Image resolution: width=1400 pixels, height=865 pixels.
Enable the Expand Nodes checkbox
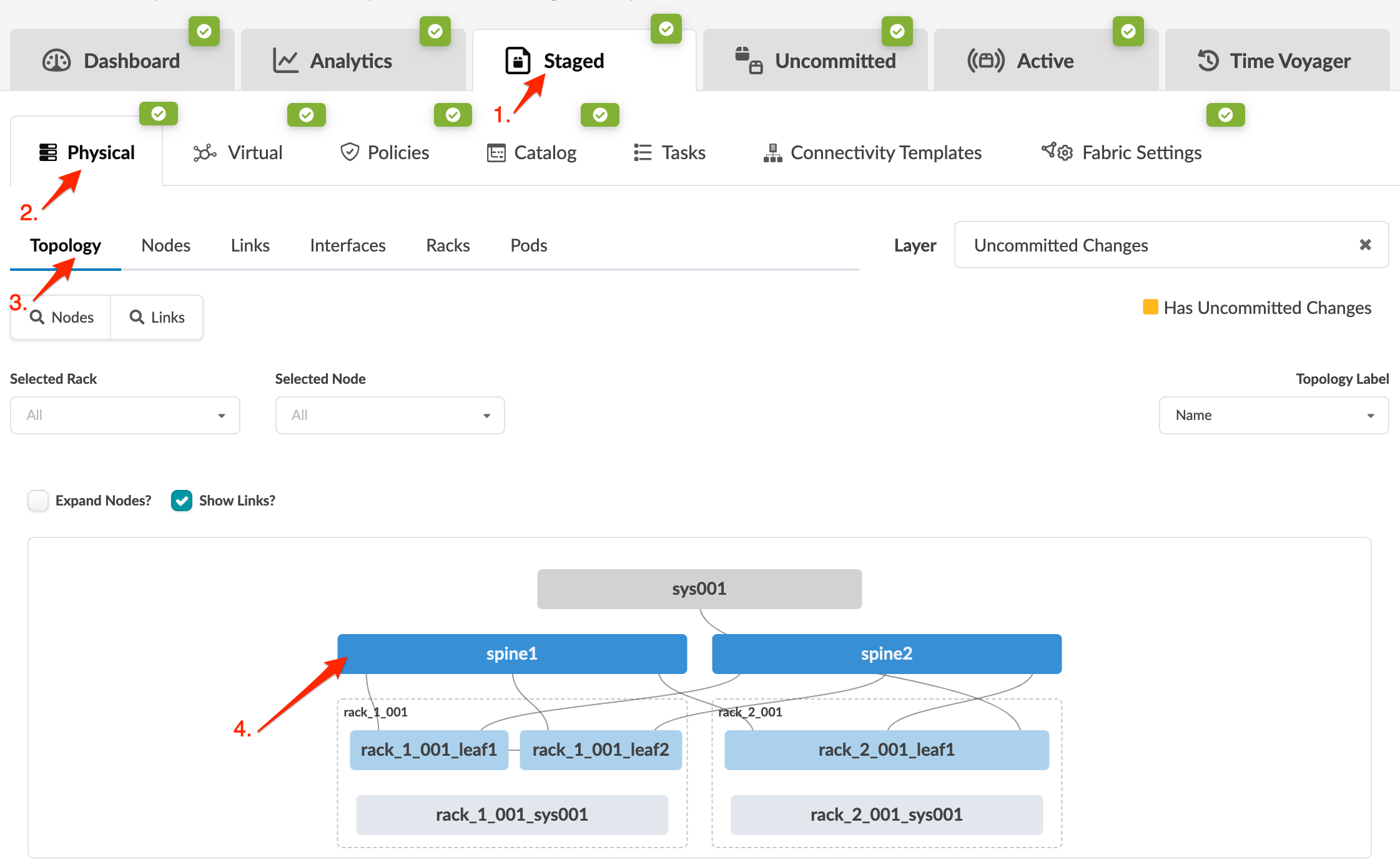[38, 501]
